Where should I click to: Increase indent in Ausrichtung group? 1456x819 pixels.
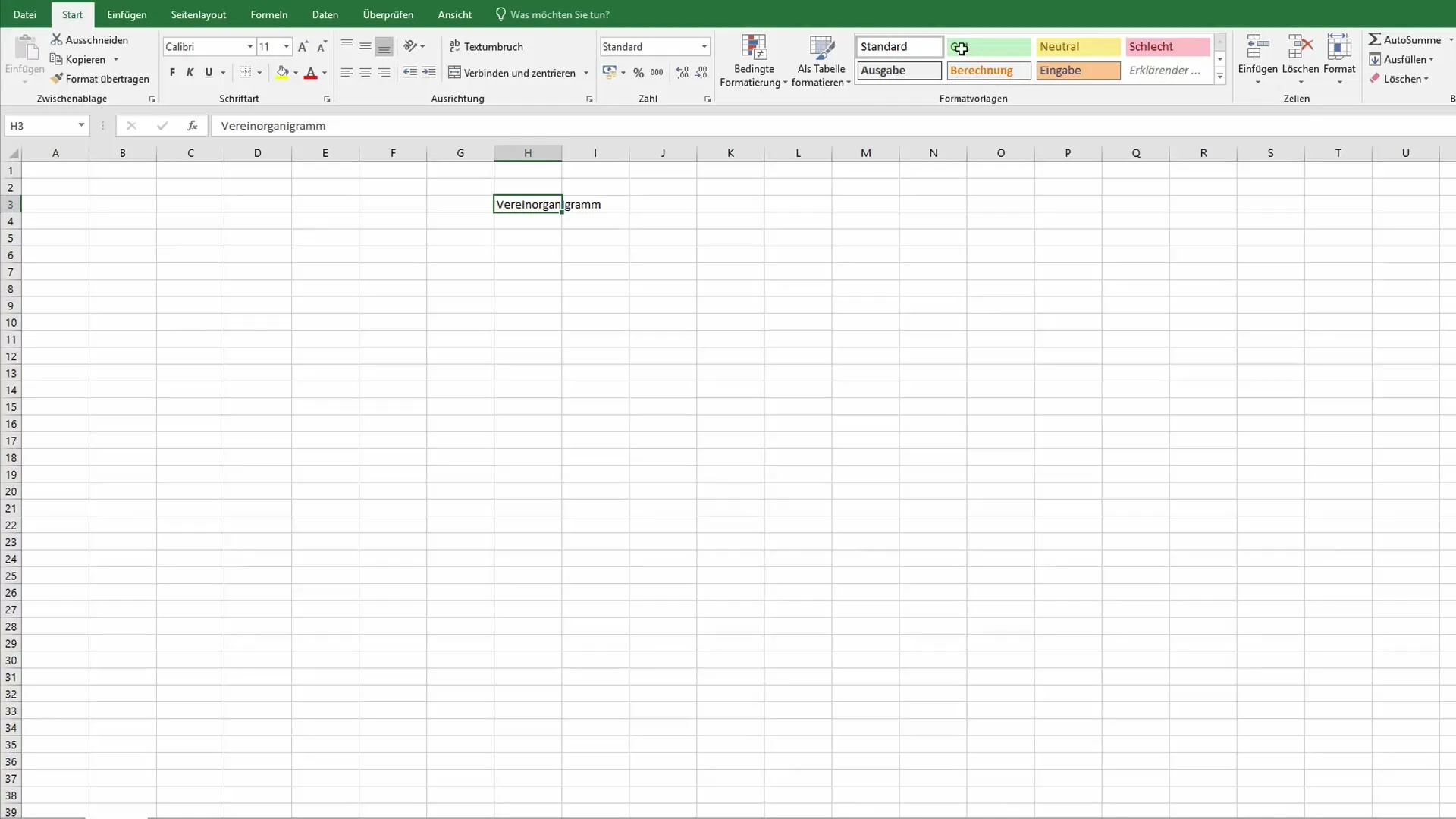428,73
